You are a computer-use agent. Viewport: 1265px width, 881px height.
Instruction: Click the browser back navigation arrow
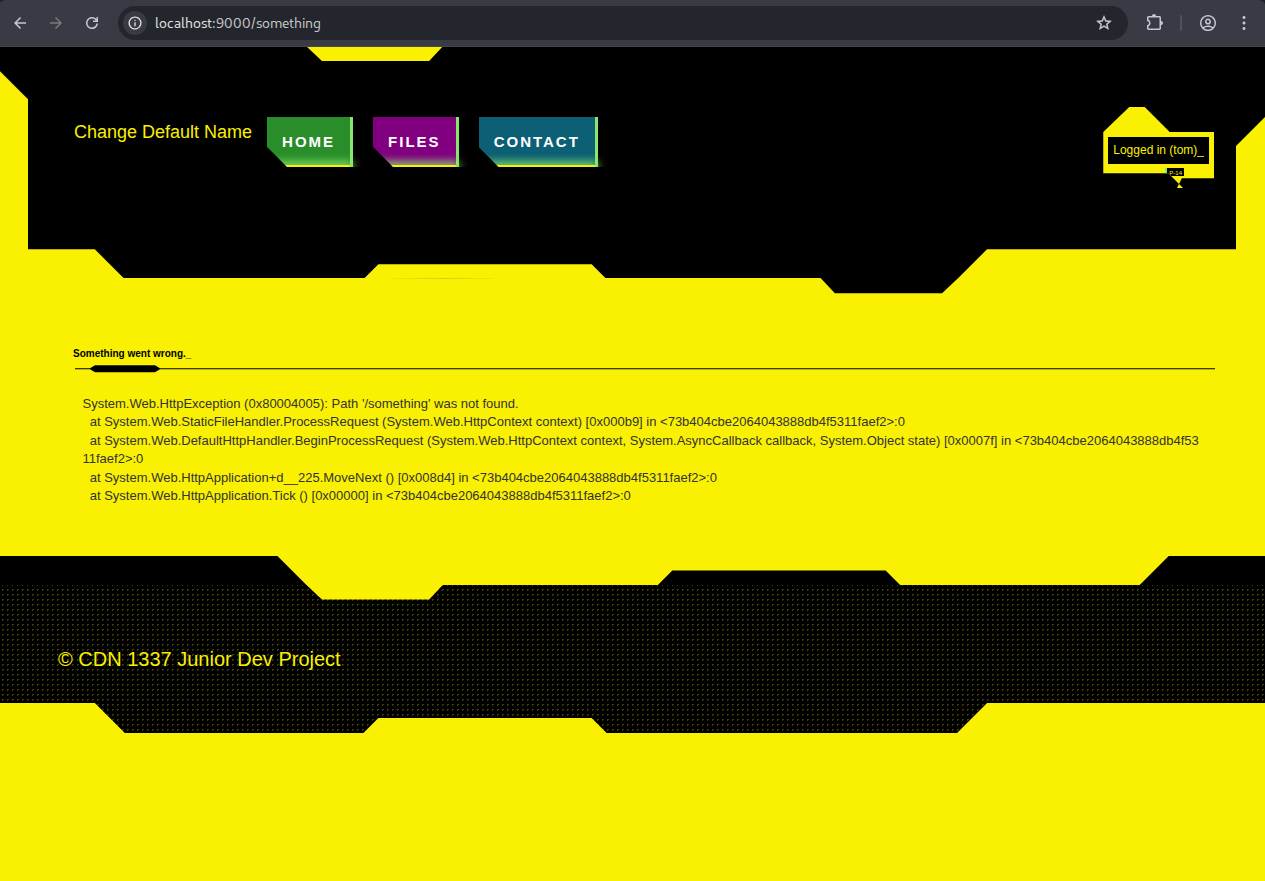(x=20, y=22)
